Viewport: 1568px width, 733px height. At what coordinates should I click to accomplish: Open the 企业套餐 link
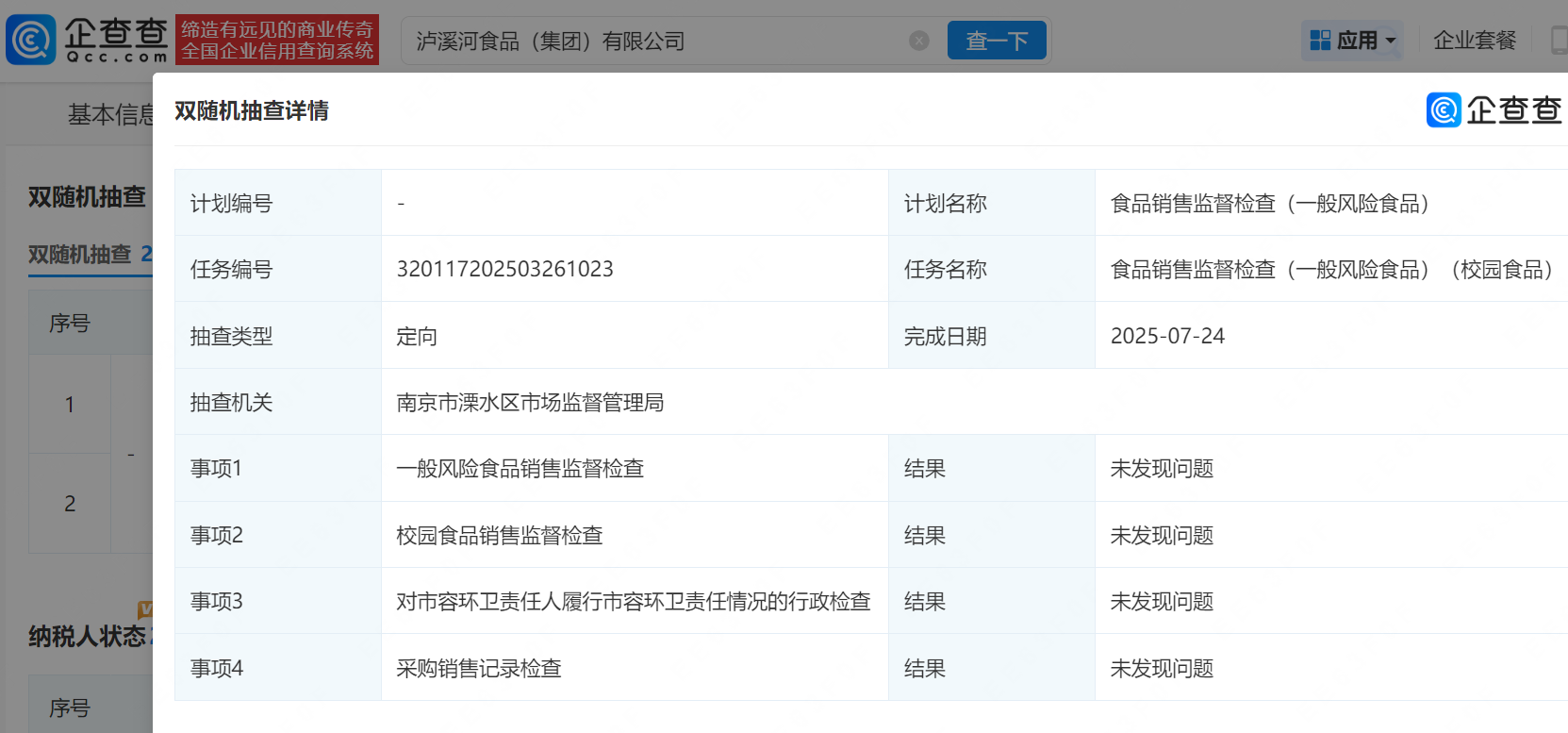1475,41
